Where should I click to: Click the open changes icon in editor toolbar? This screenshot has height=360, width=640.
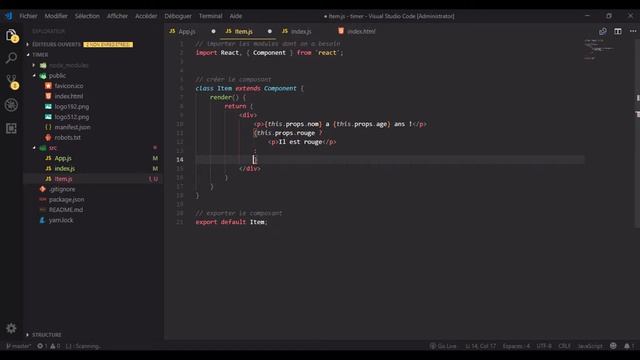tap(602, 31)
